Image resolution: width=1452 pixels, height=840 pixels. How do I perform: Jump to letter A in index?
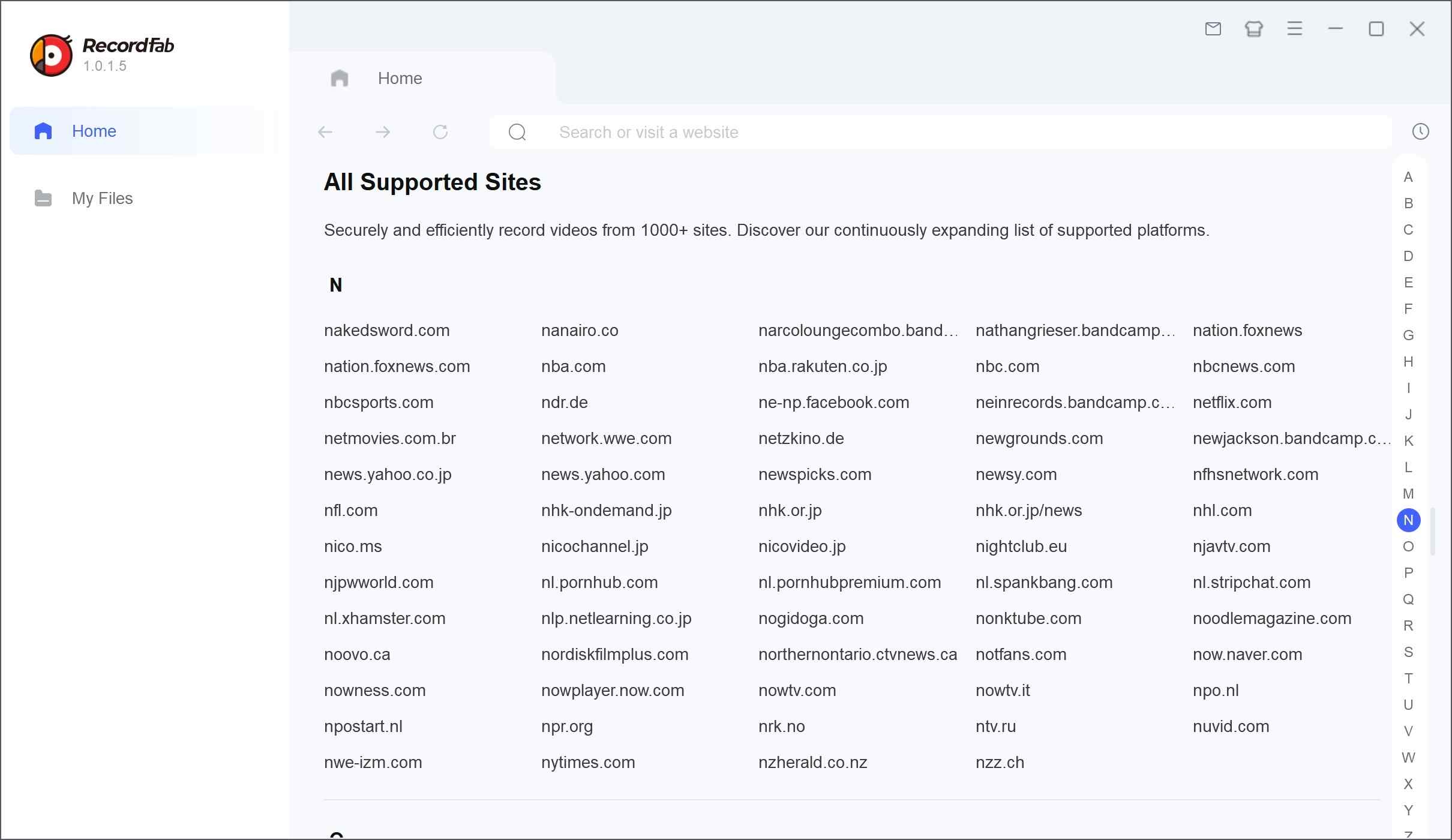(1408, 177)
